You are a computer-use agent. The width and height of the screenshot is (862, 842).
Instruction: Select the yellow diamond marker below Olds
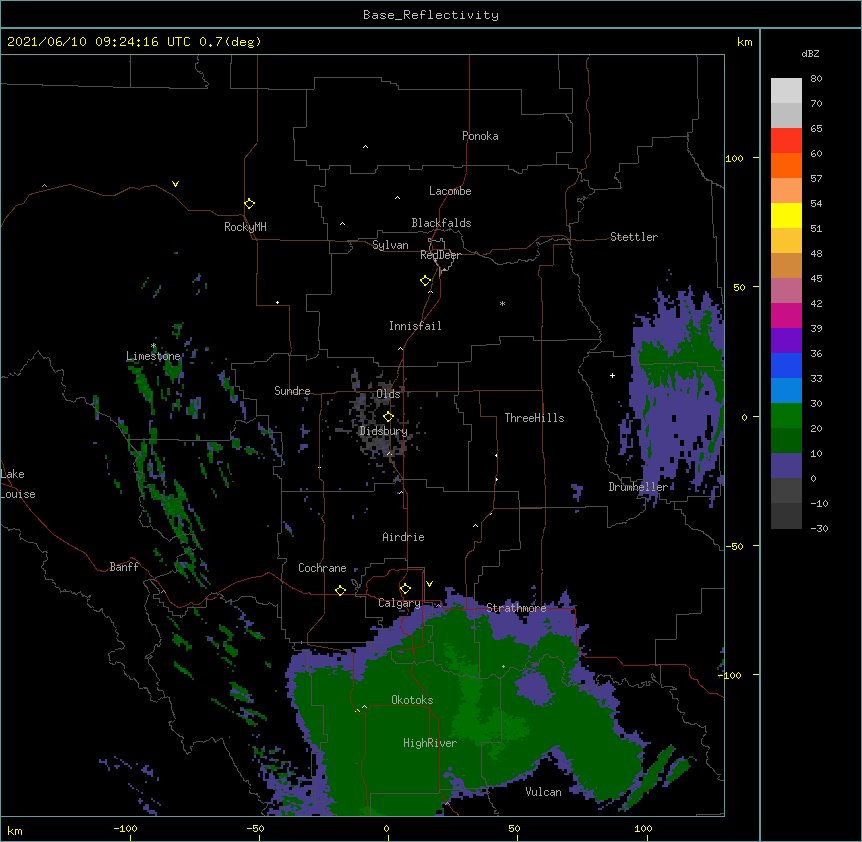pos(388,416)
